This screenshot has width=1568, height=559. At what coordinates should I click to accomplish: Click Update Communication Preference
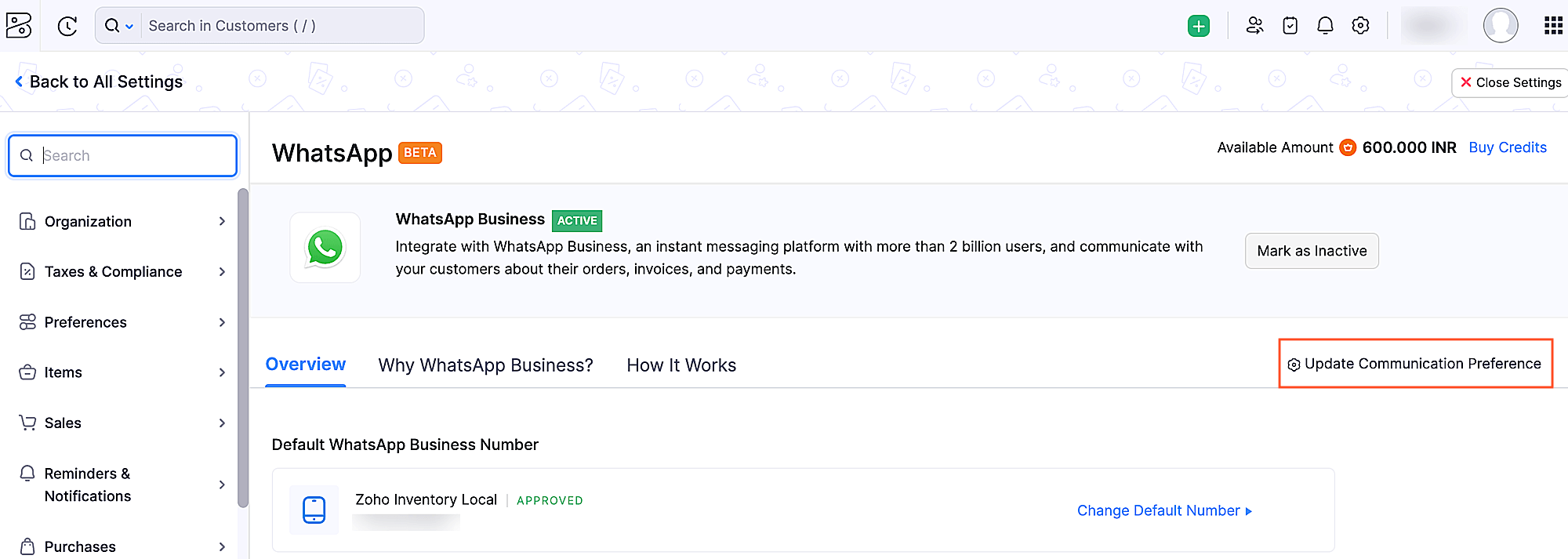(x=1415, y=364)
